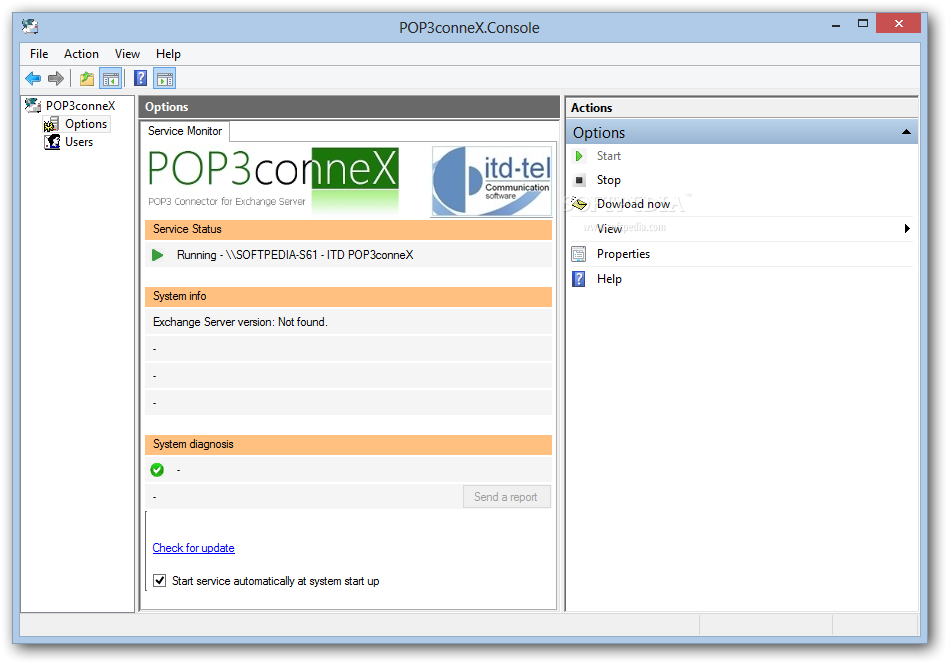Screen dimensions: 948x664
Task: Click the Dowload now icon
Action: pos(579,204)
